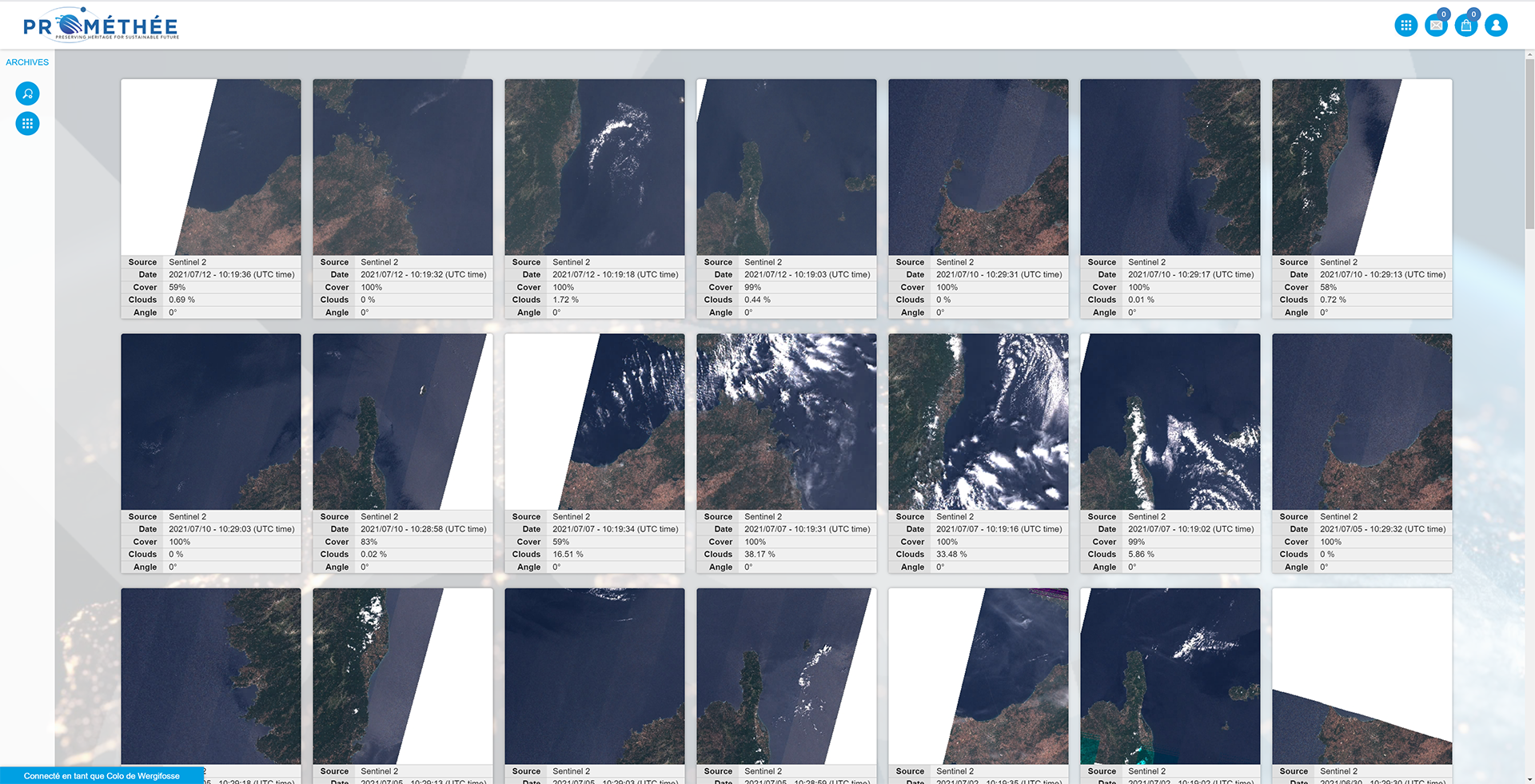Click date text 2021/07/10 - 10:29:31 (UTC time)
1535x784 pixels.
click(999, 275)
